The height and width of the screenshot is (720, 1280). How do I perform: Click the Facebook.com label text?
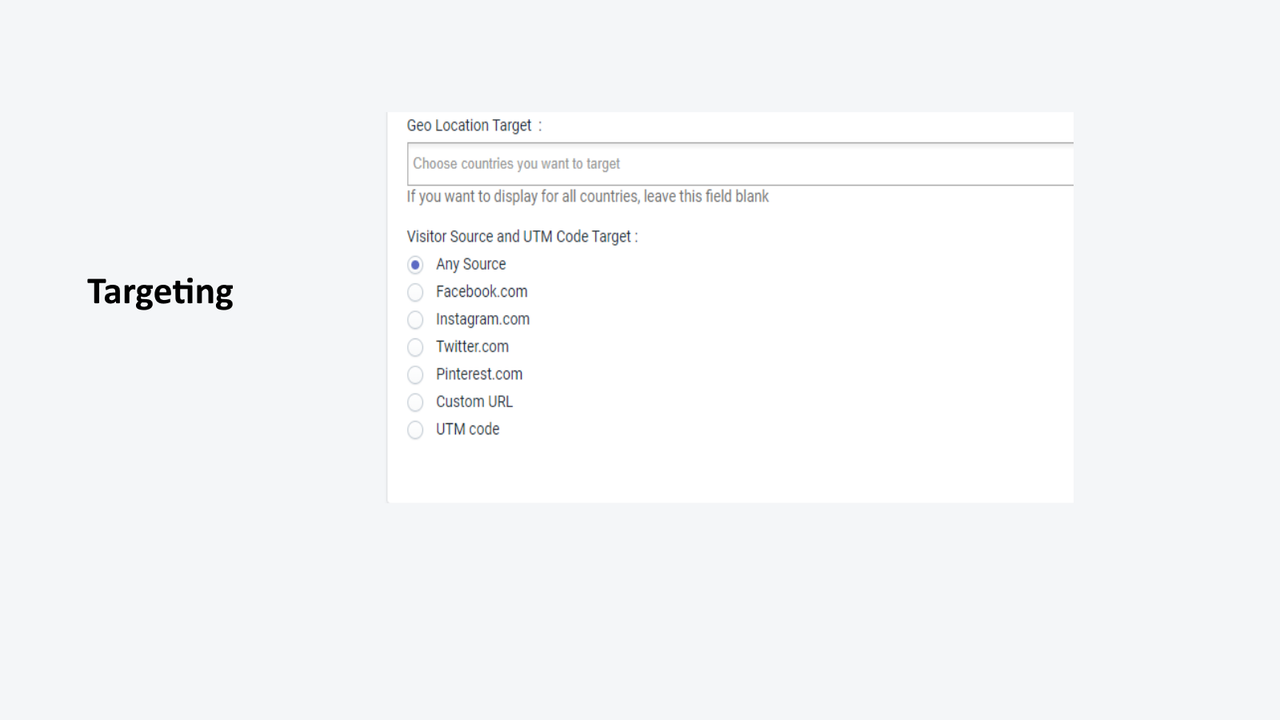tap(481, 291)
